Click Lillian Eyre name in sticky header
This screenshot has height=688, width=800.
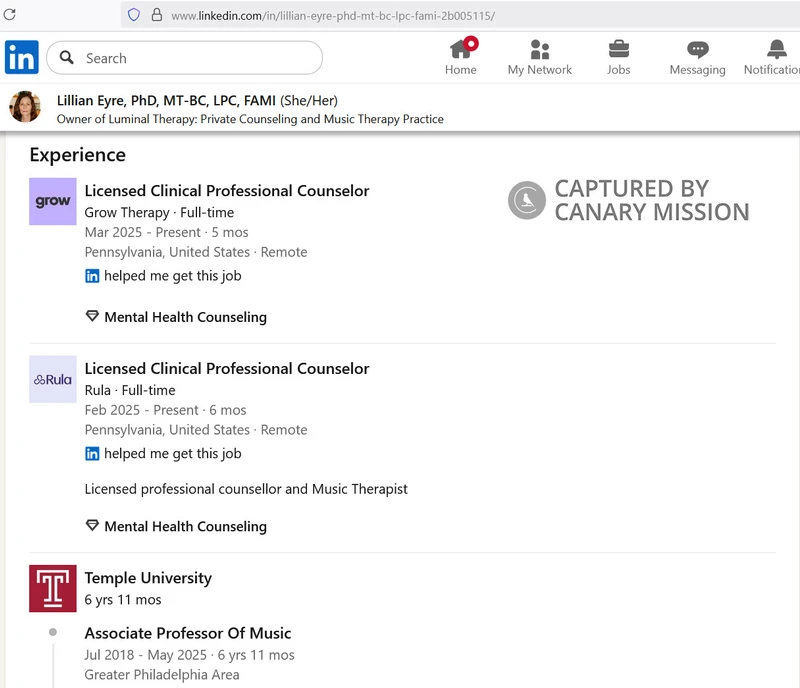click(x=166, y=101)
